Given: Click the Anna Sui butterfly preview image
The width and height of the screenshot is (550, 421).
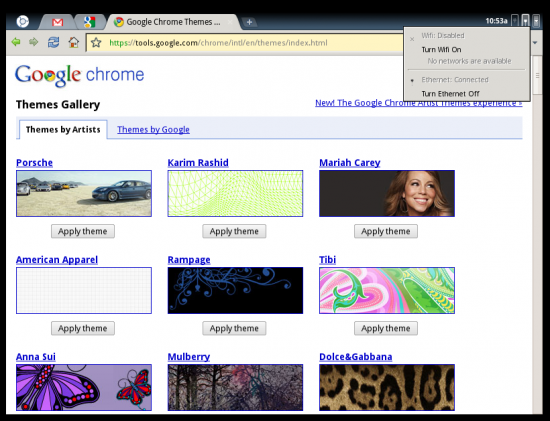Looking at the screenshot, I should (84, 387).
